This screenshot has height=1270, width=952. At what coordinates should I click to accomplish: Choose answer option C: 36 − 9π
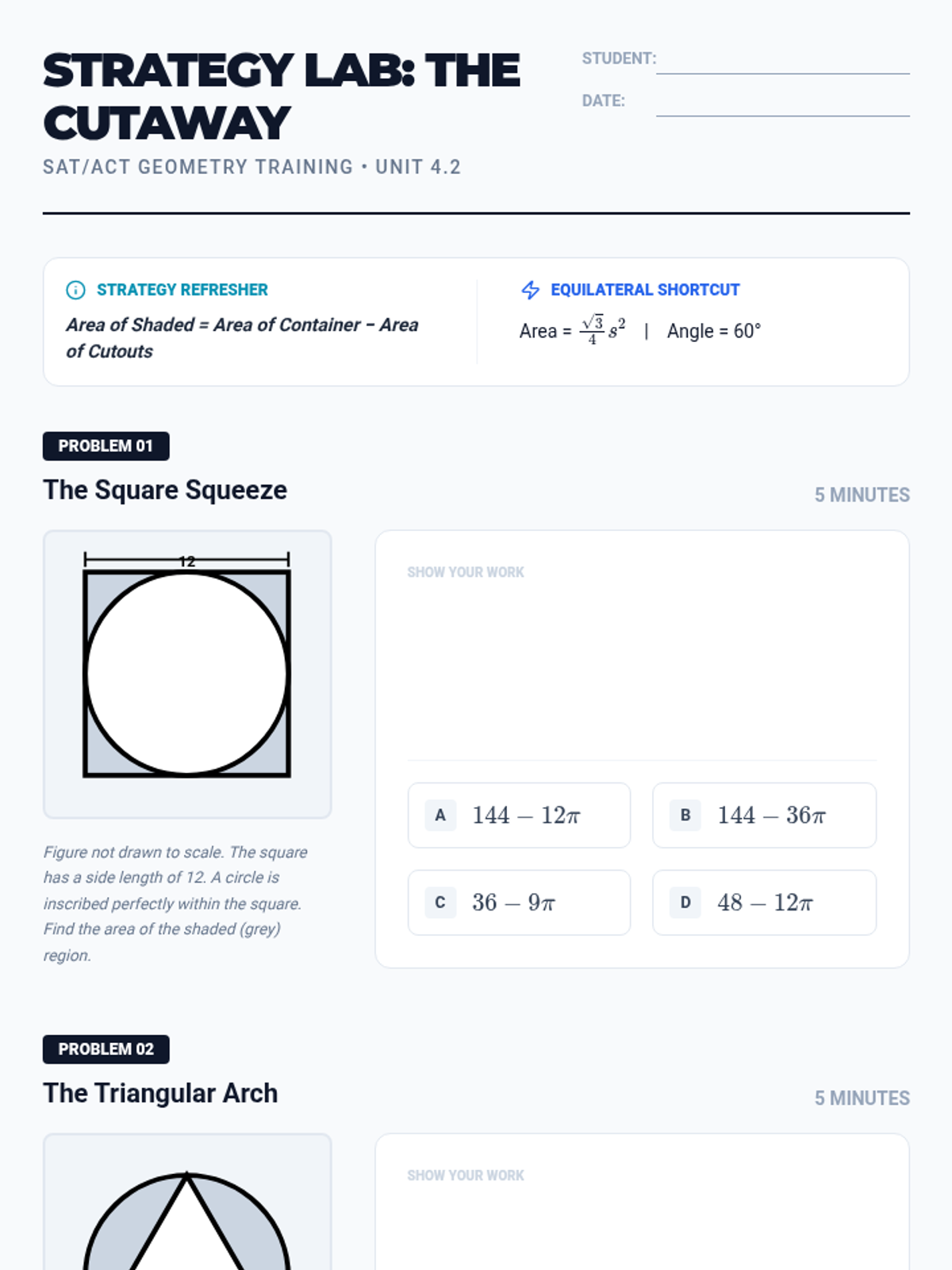click(x=519, y=902)
